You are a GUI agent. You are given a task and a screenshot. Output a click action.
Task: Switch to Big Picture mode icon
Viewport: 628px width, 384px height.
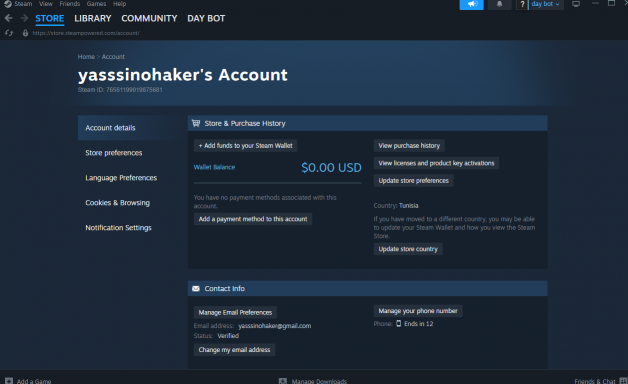tap(576, 4)
